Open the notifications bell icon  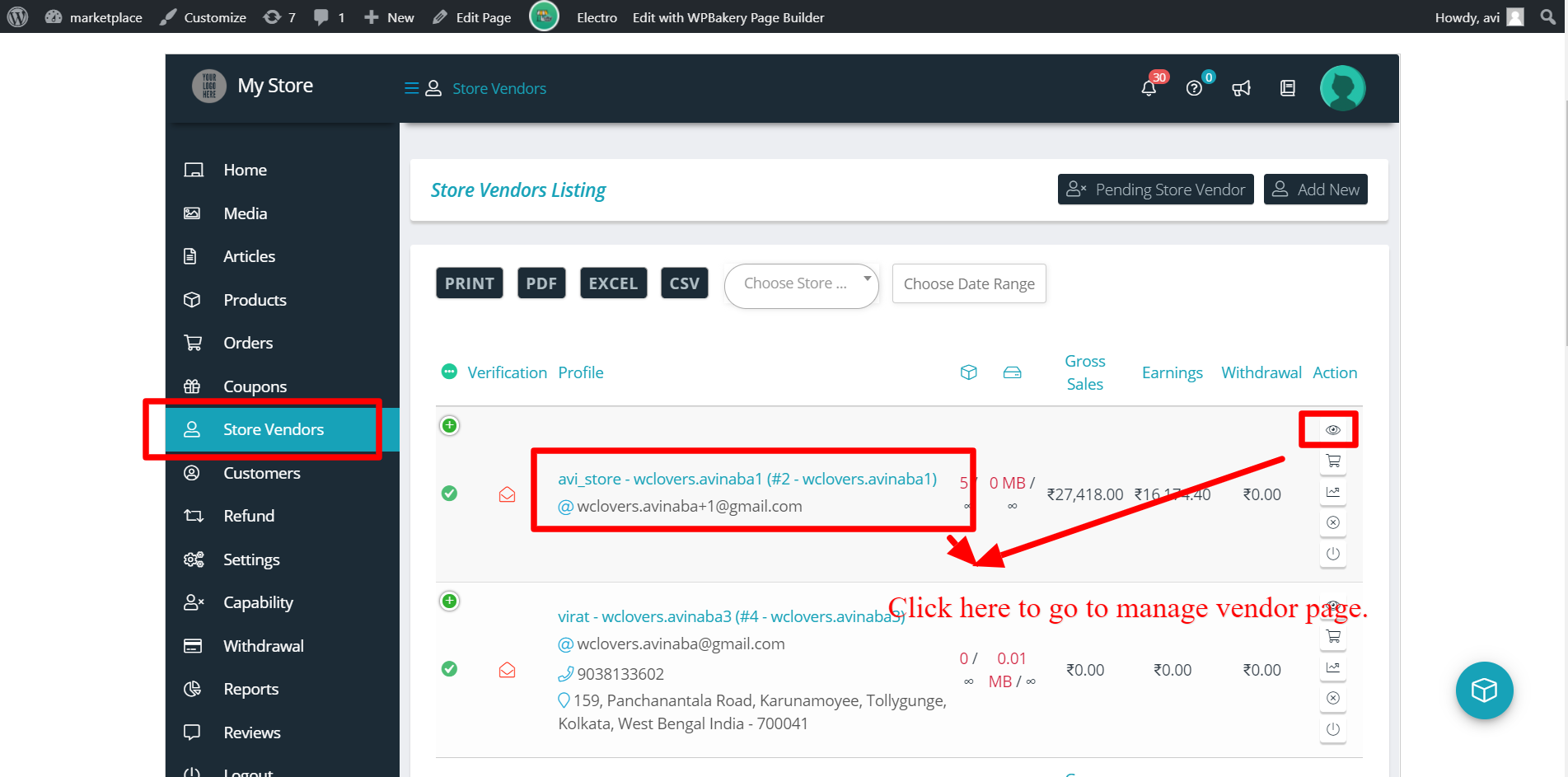[1149, 88]
